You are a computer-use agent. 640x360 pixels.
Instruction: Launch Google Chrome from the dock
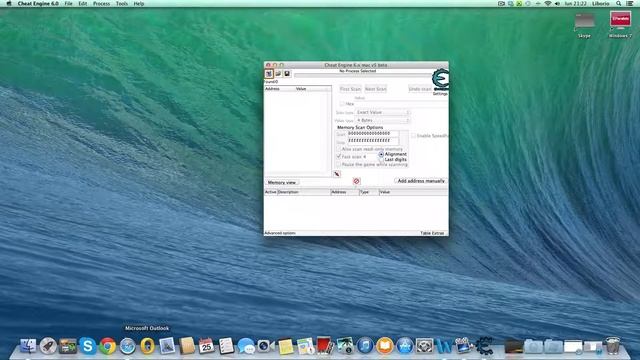(x=108, y=346)
